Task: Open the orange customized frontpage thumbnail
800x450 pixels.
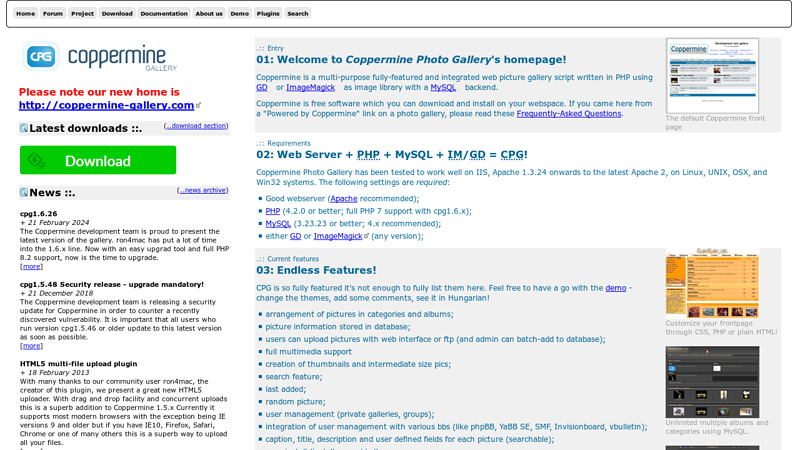Action: pos(712,283)
